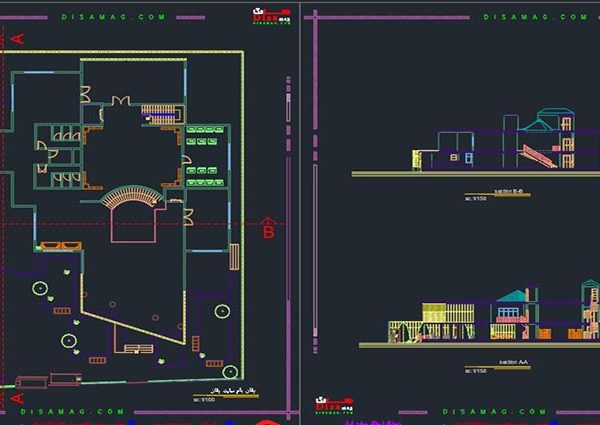Select the bottom section marker A
Screen dimensions: 600x425
tap(17, 398)
